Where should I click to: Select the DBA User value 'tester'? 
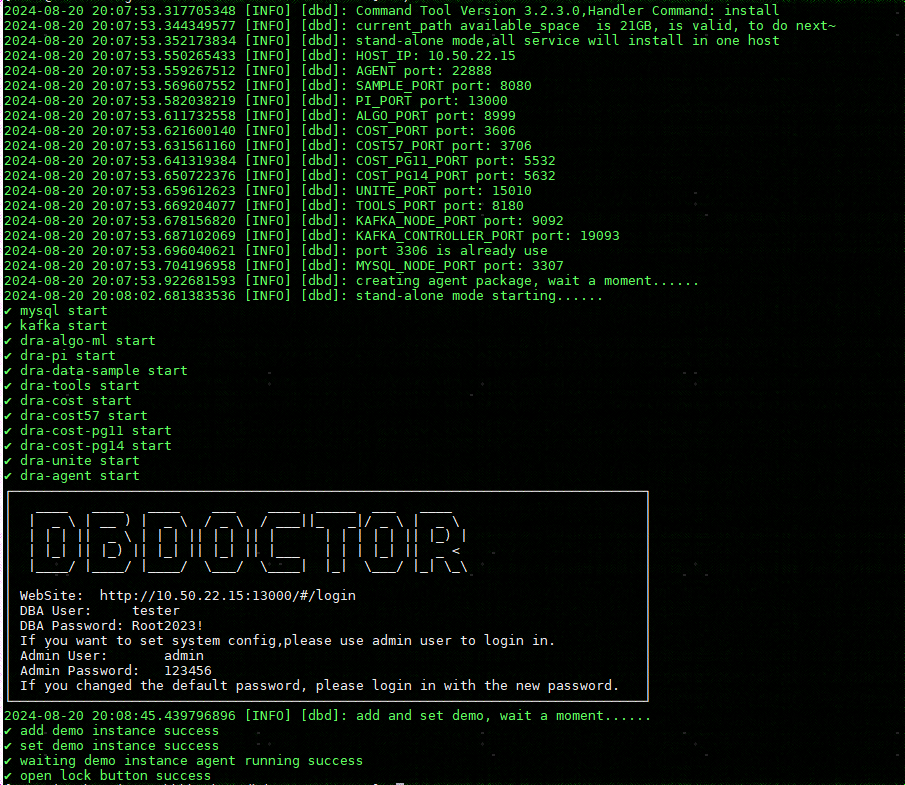pyautogui.click(x=156, y=611)
